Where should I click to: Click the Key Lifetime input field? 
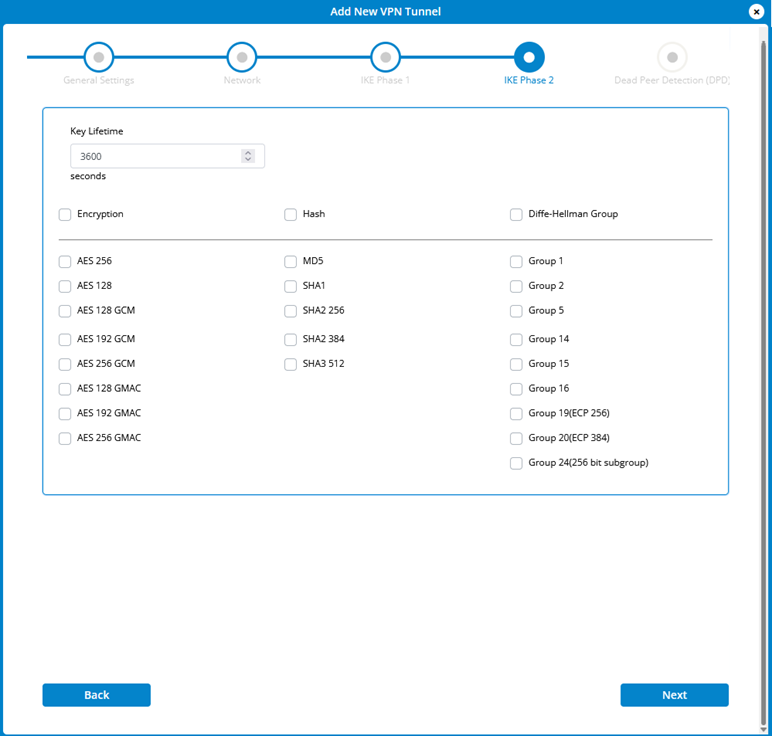155,156
